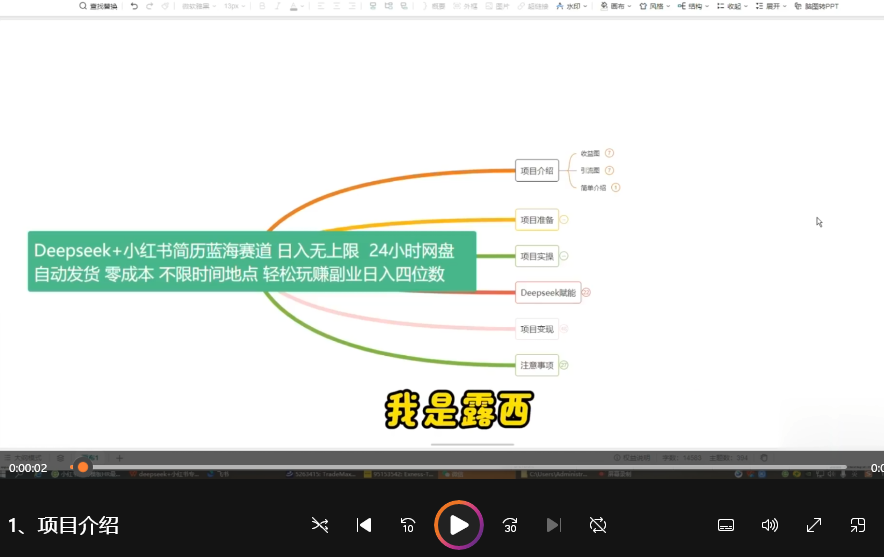Enter fullscreen with the expand arrows icon
Image resolution: width=884 pixels, height=557 pixels.
tap(814, 525)
